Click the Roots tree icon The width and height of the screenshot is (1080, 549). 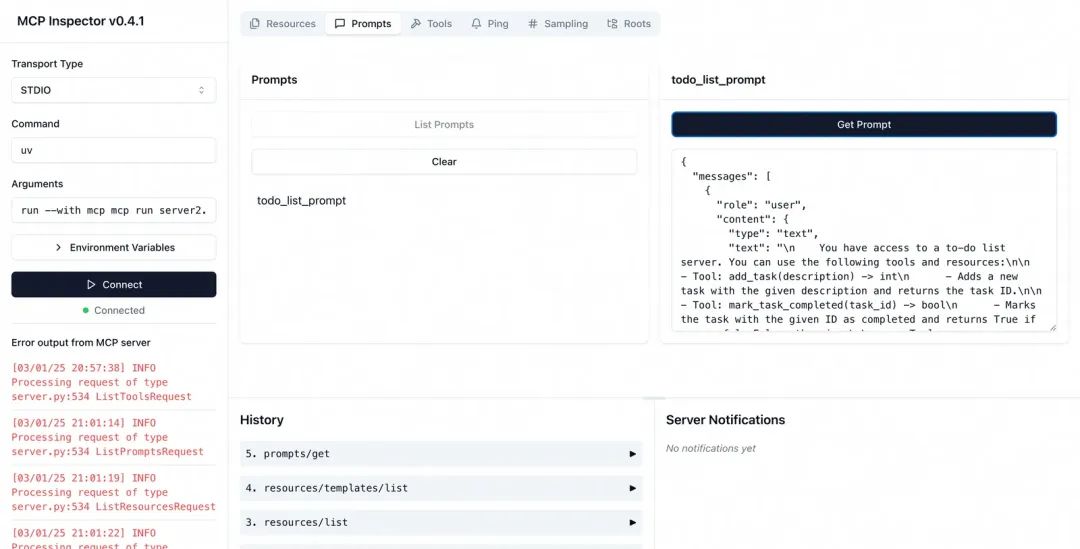pyautogui.click(x=612, y=24)
